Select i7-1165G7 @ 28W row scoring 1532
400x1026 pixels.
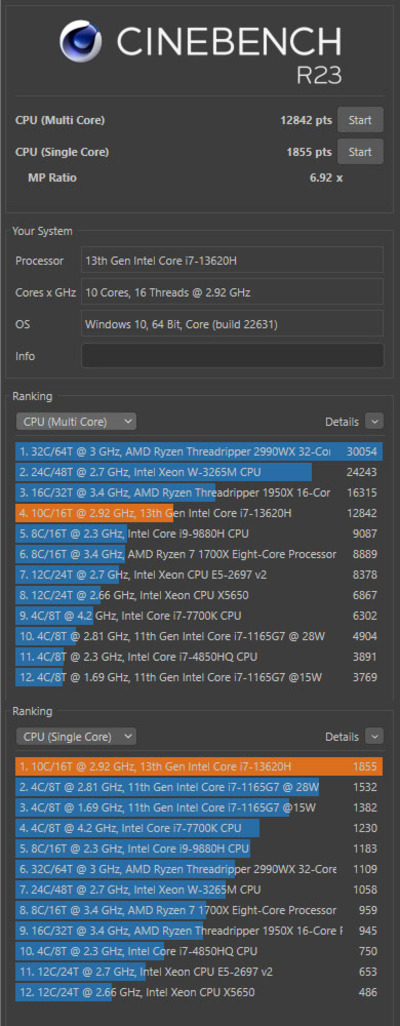pos(199,787)
